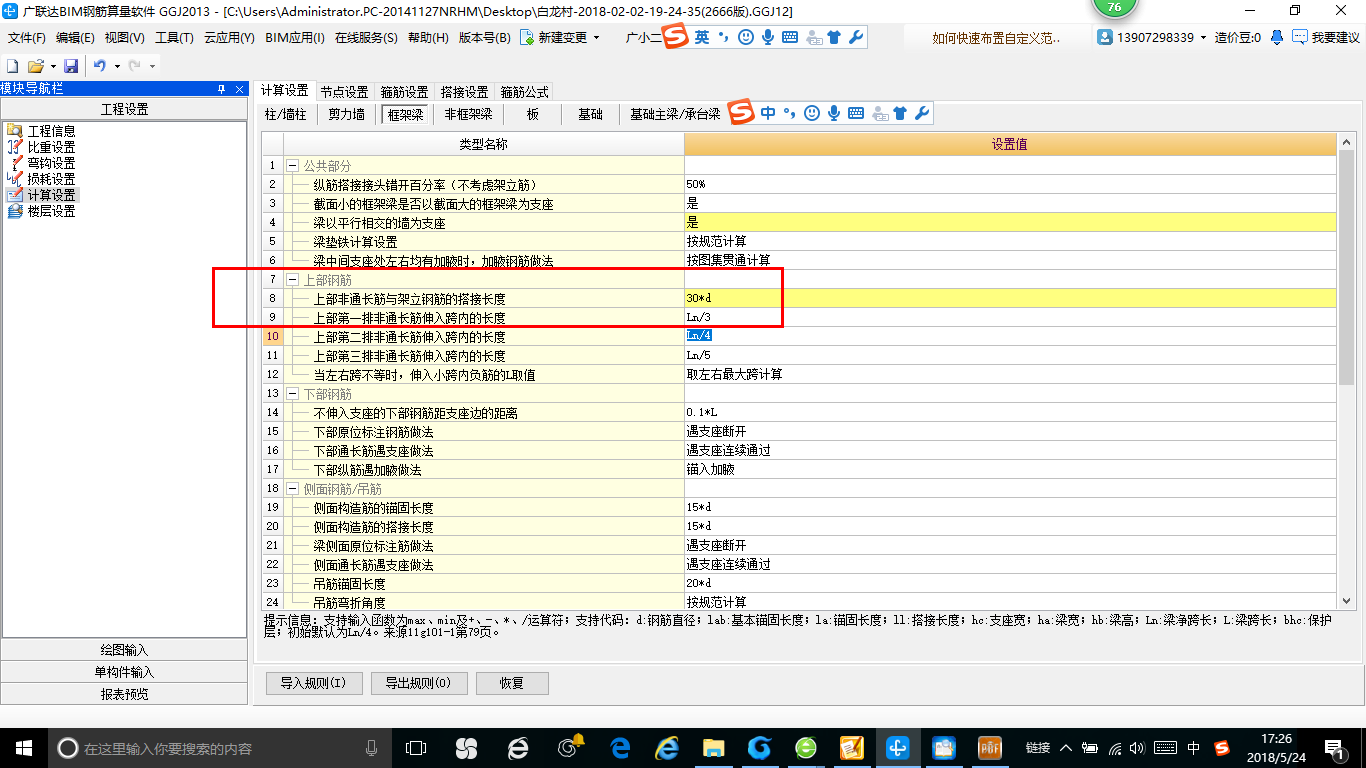The width and height of the screenshot is (1366, 768).
Task: Click the shirt skin icon in 中 IME bar
Action: pos(900,113)
